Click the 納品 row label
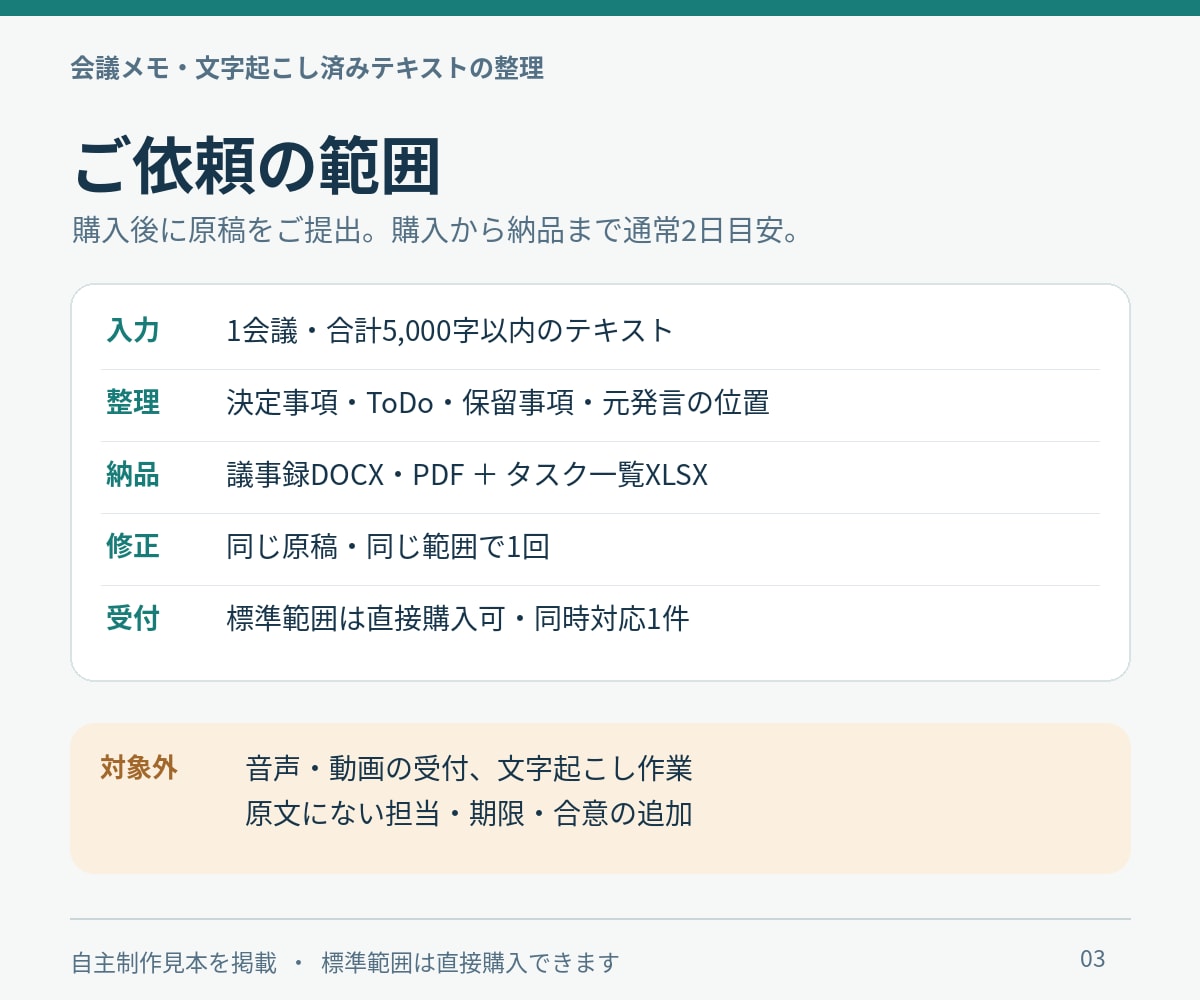This screenshot has width=1200, height=1000. click(133, 475)
